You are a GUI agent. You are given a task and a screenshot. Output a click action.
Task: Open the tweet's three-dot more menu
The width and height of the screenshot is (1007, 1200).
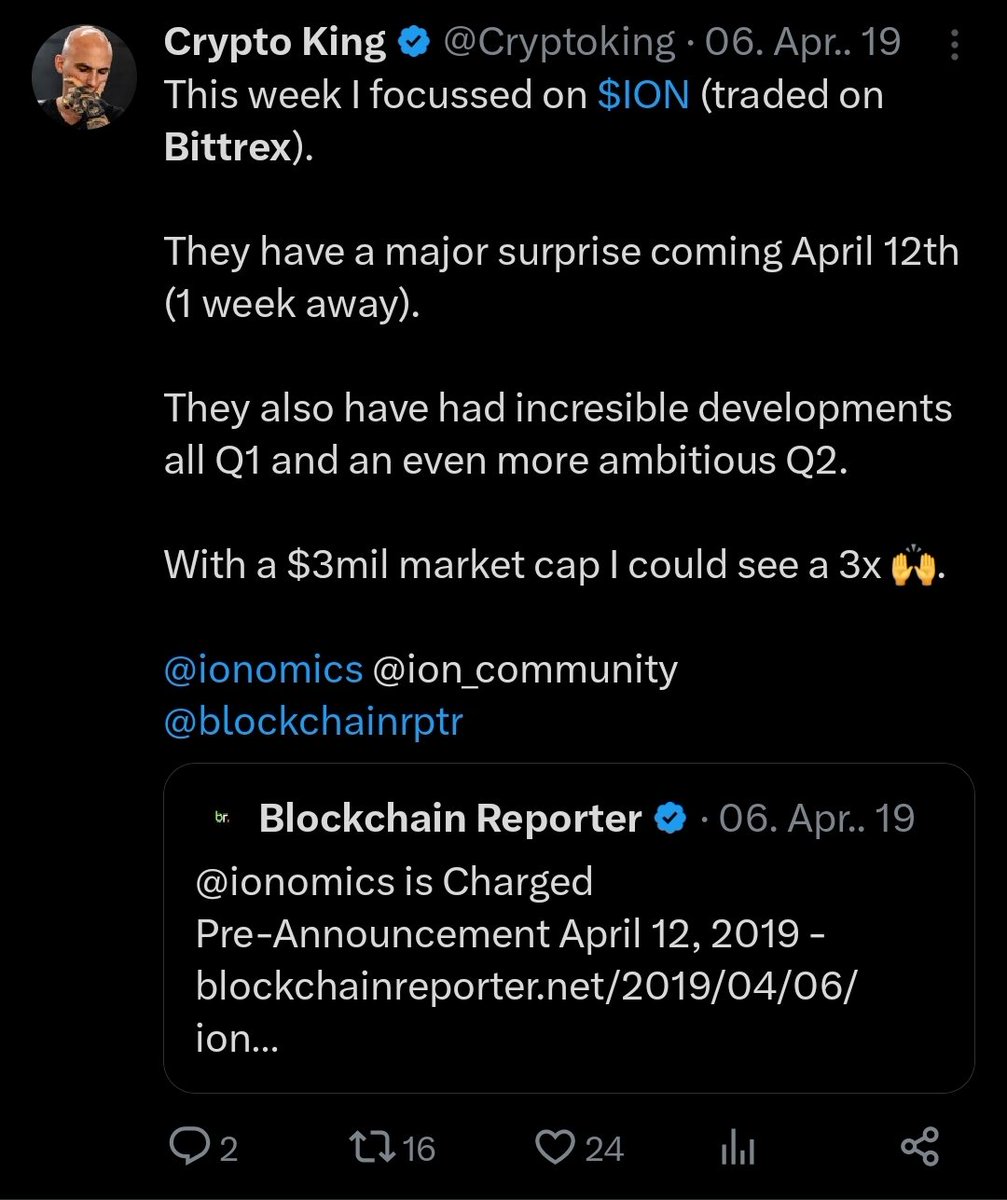[x=955, y=44]
